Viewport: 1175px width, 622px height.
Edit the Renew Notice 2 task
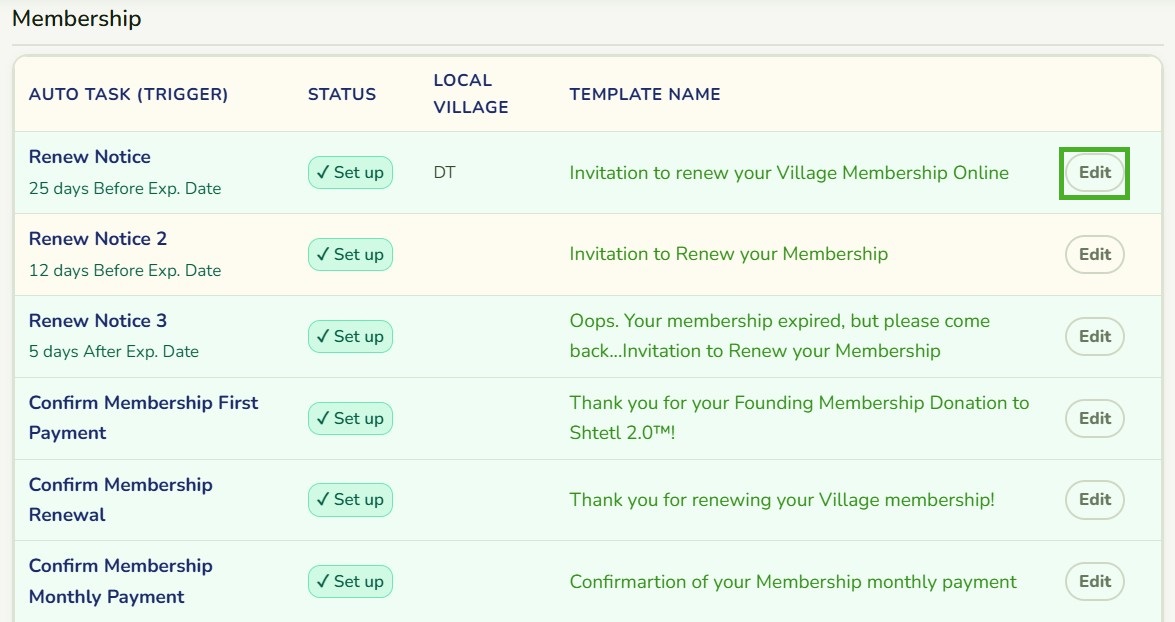(x=1094, y=254)
